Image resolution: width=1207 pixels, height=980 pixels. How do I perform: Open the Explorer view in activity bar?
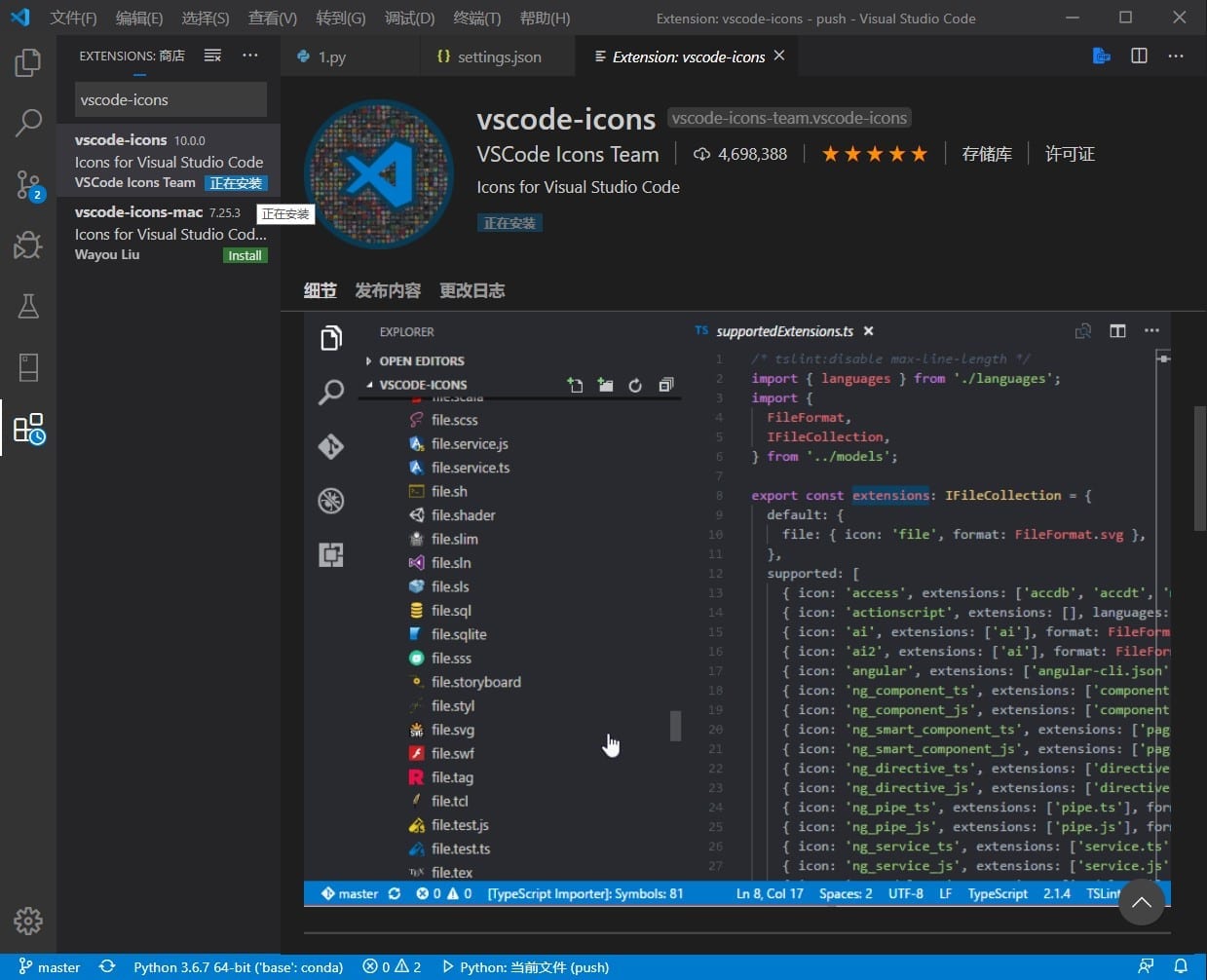tap(28, 63)
